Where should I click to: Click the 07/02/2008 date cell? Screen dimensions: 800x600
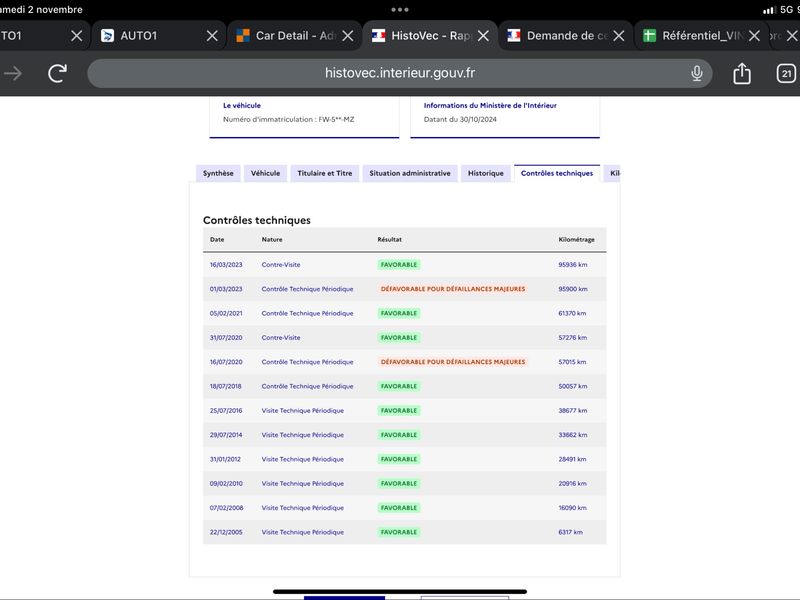(x=227, y=508)
